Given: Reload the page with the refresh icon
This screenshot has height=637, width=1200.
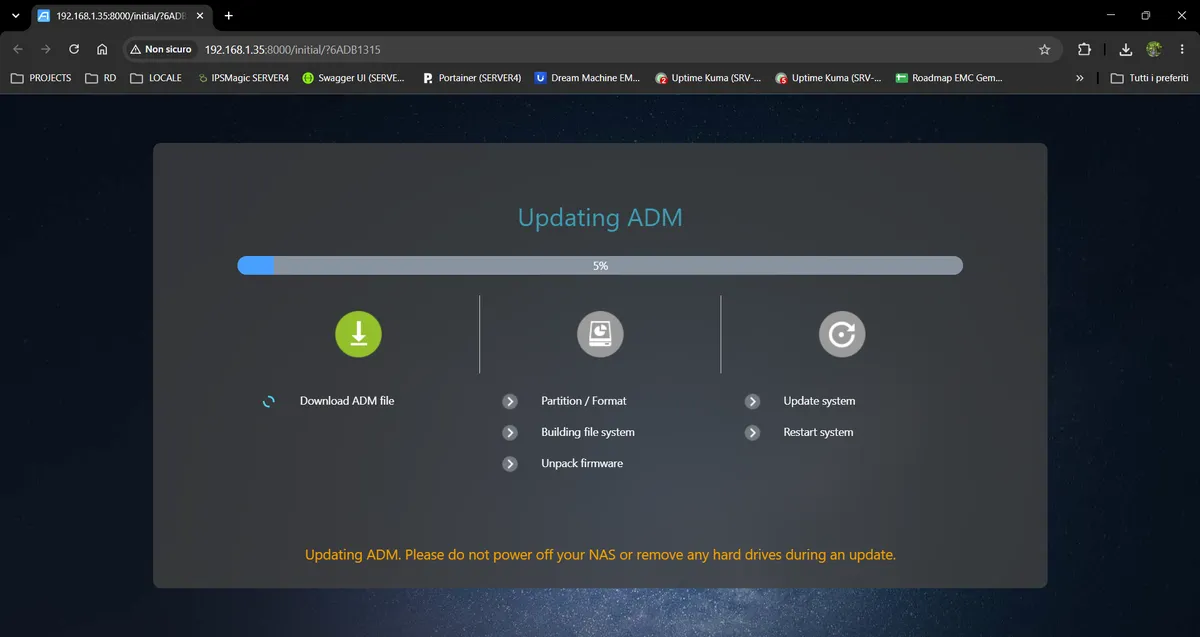Looking at the screenshot, I should pos(74,49).
